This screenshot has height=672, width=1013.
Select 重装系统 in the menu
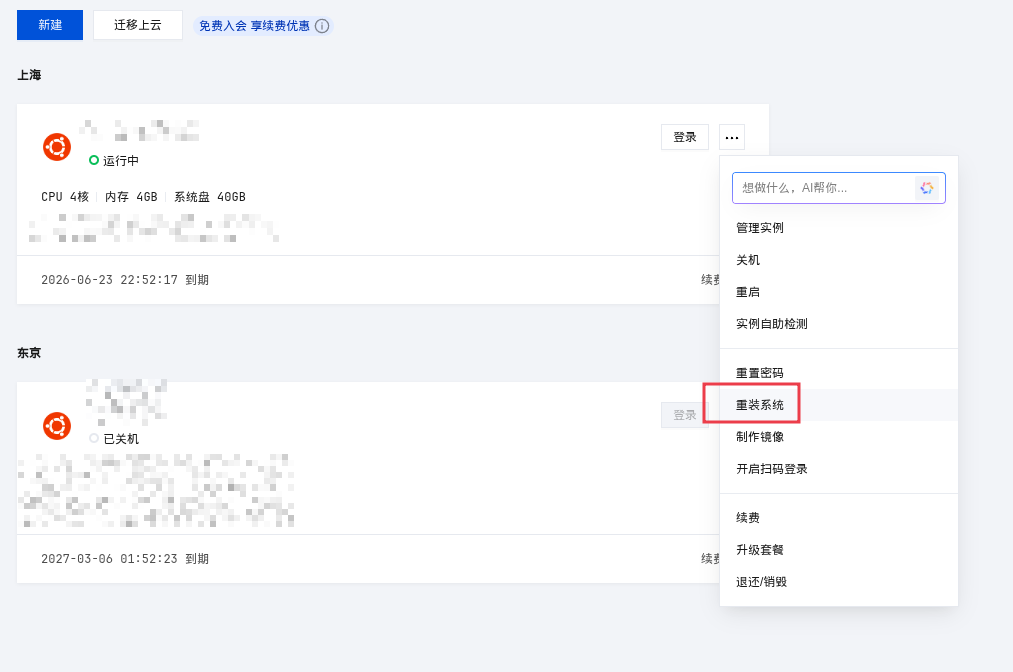(x=760, y=405)
